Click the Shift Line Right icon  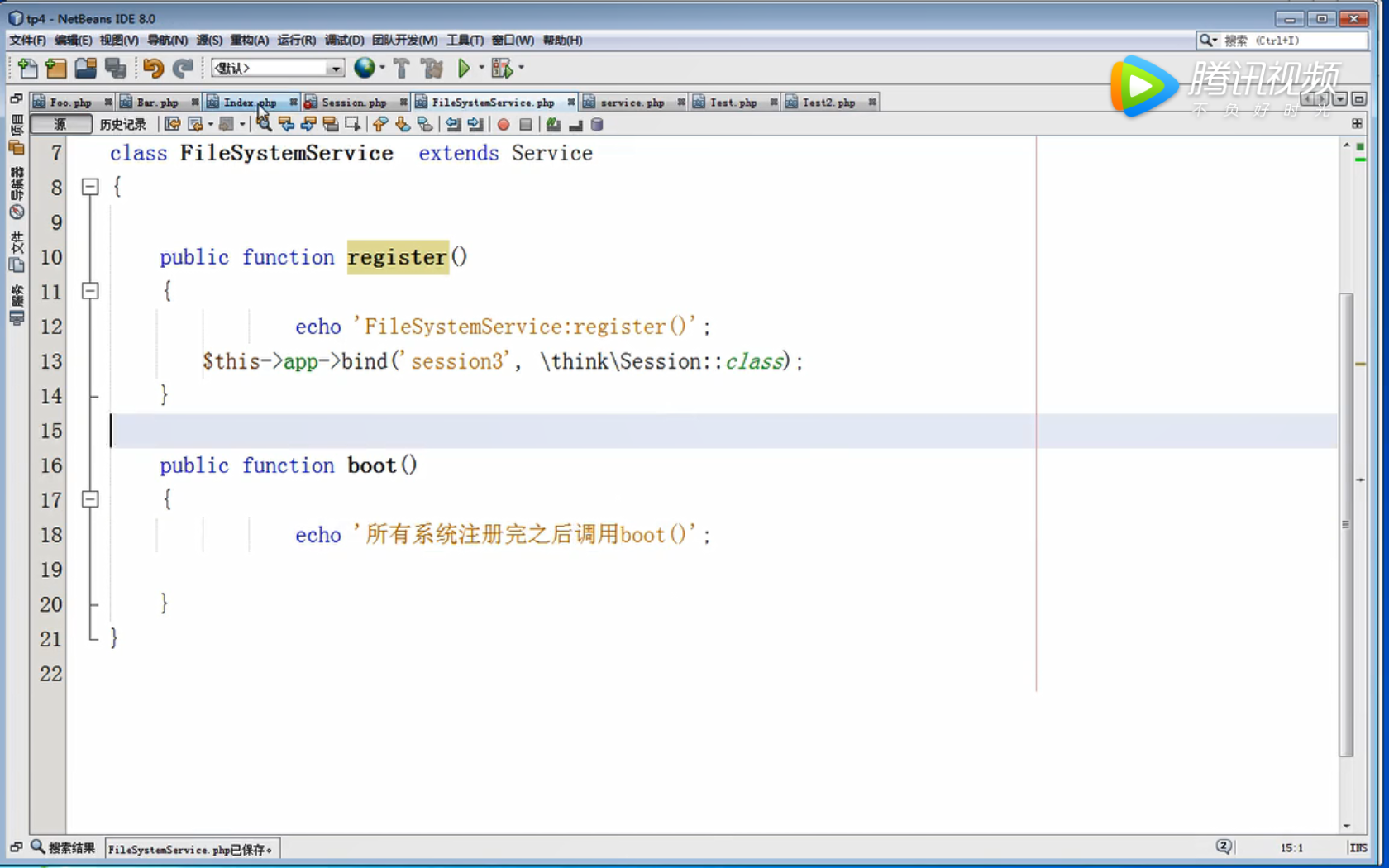[x=475, y=124]
